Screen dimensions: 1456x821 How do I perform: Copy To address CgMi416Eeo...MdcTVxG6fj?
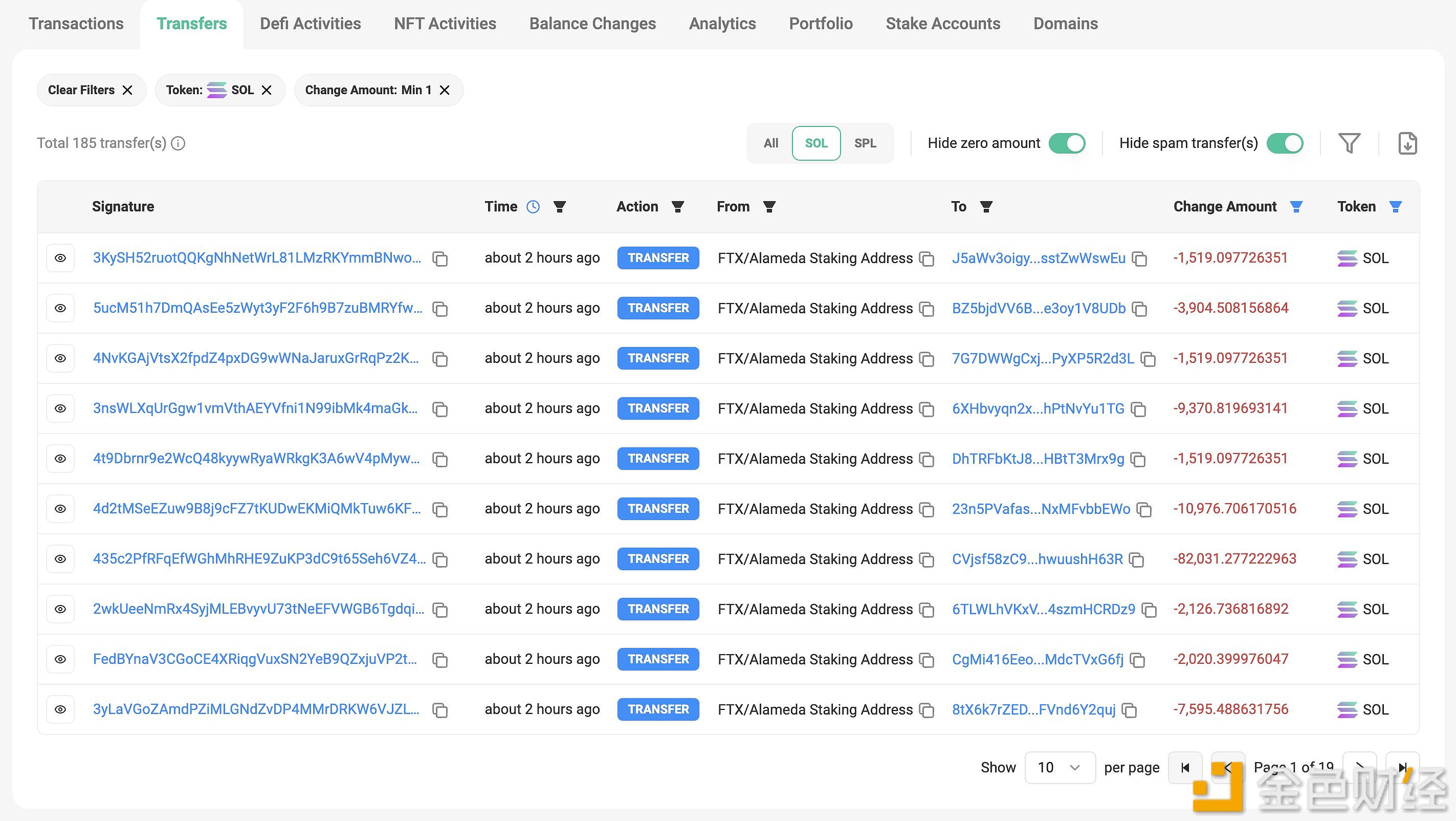(1137, 660)
